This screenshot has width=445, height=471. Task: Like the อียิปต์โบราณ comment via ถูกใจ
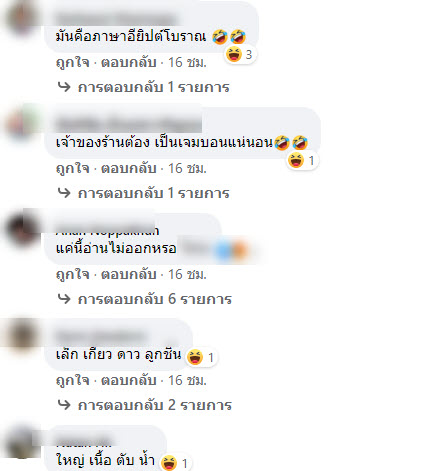73,63
